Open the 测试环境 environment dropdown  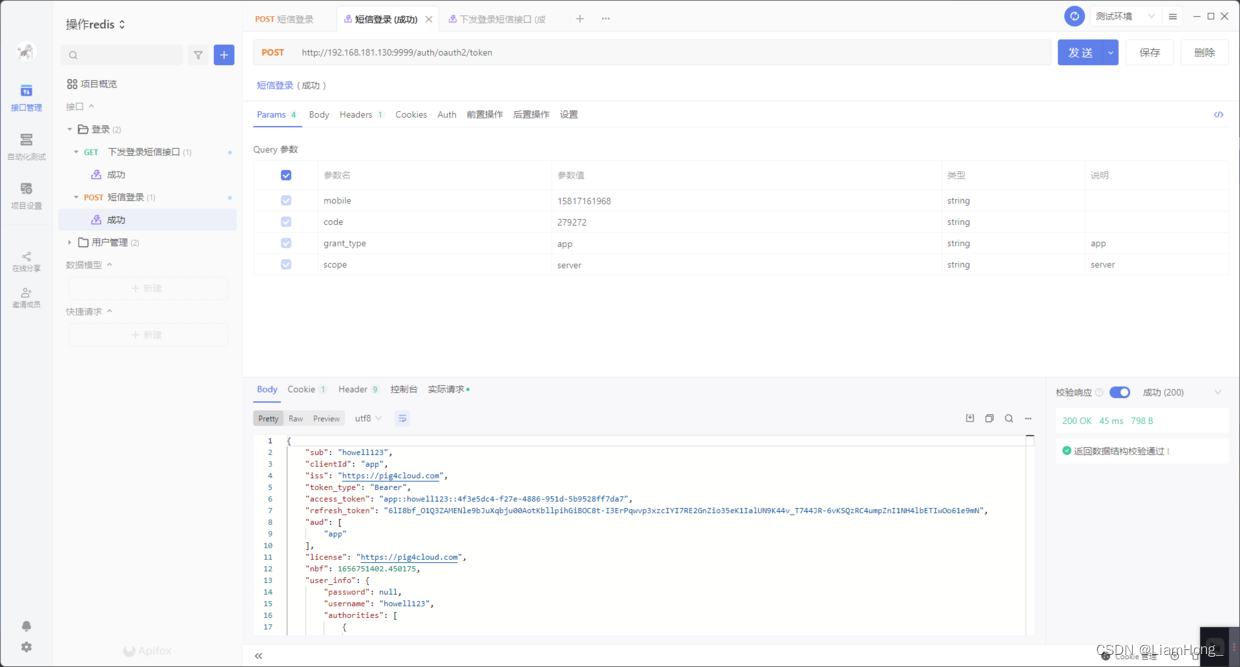(1125, 16)
